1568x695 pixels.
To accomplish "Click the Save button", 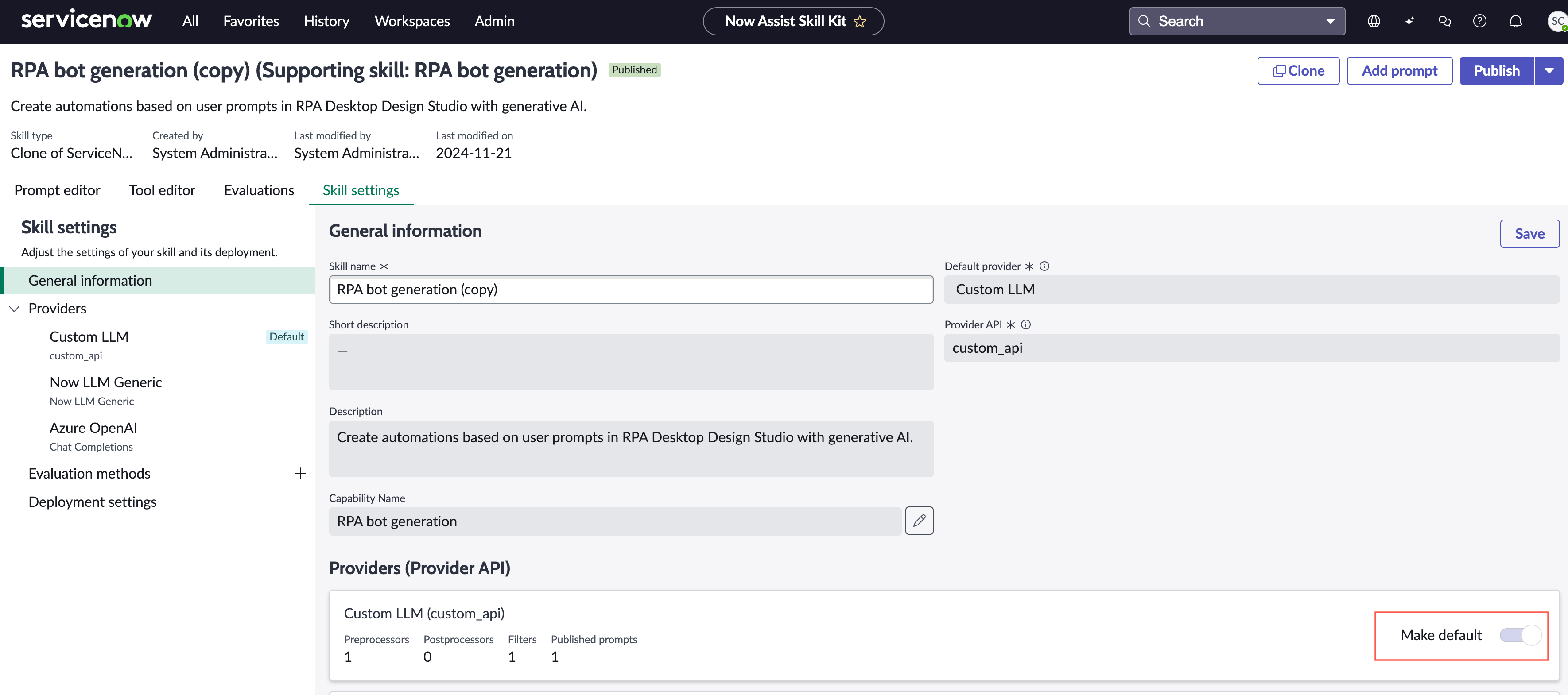I will point(1529,234).
